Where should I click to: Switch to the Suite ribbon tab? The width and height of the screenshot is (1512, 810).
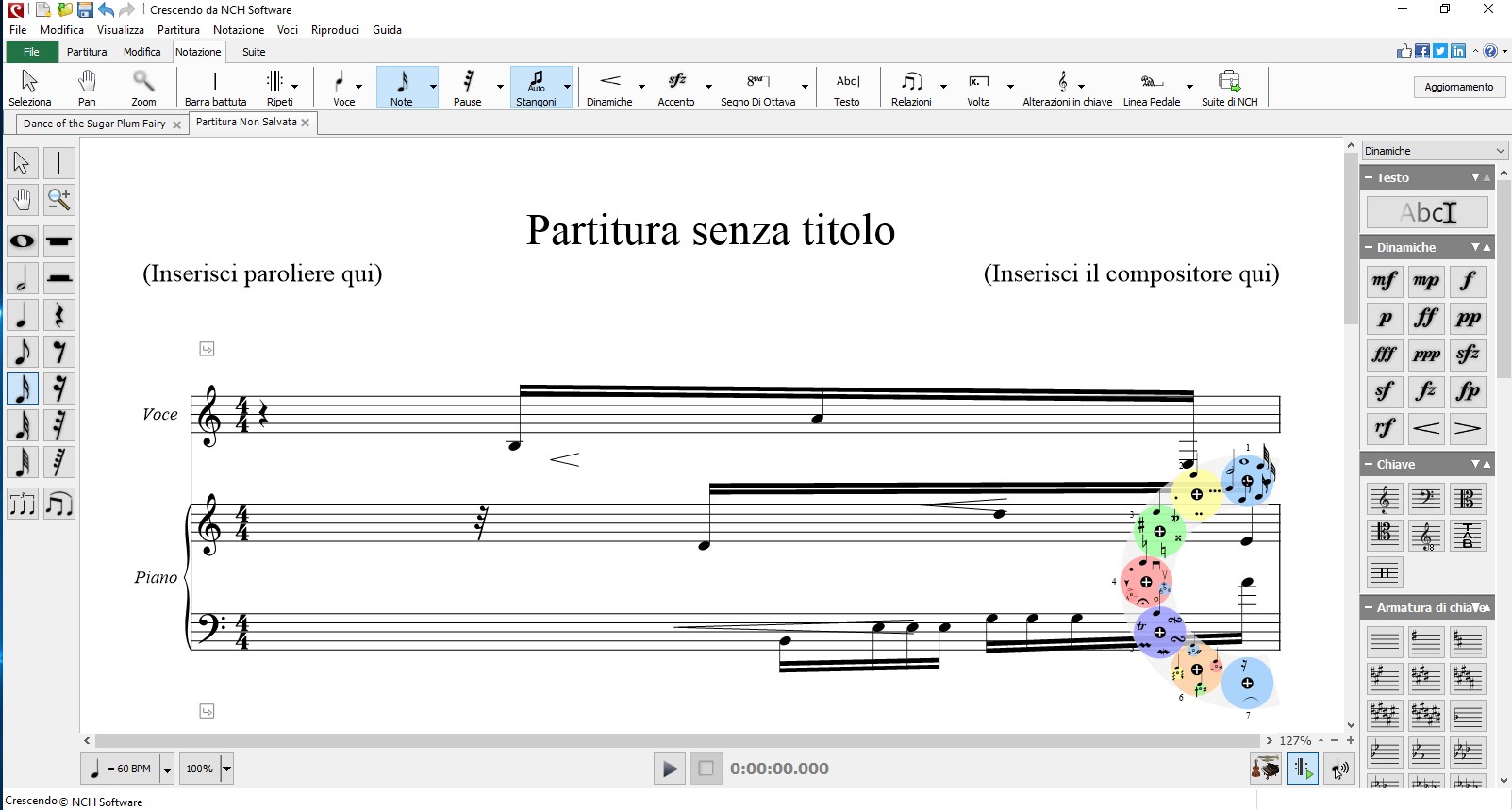[254, 52]
